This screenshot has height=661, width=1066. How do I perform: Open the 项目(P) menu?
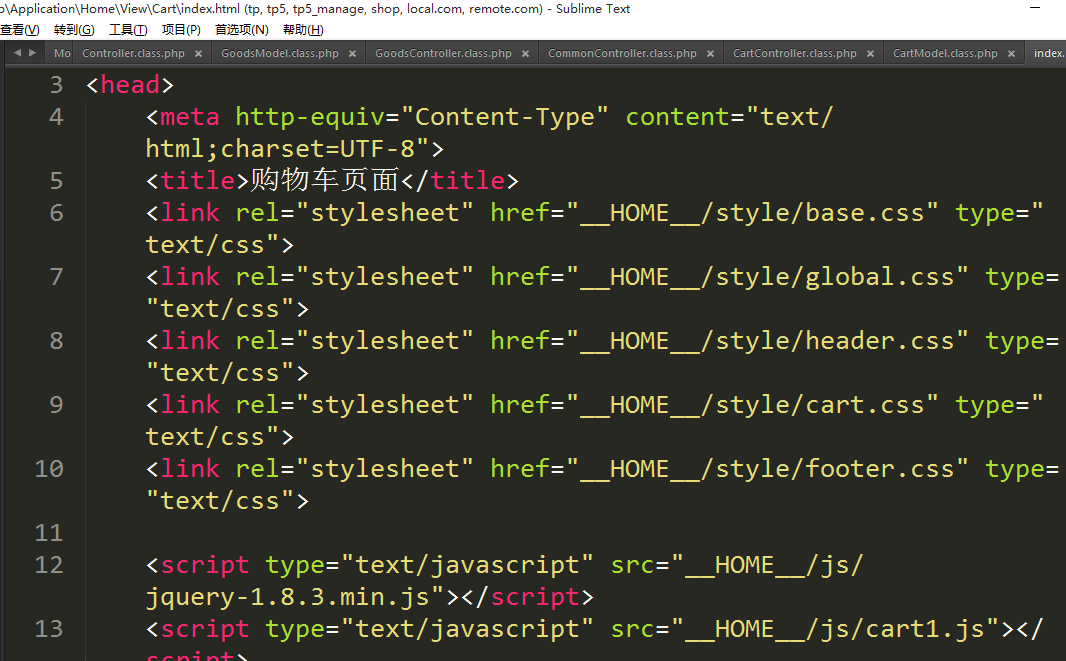point(181,30)
